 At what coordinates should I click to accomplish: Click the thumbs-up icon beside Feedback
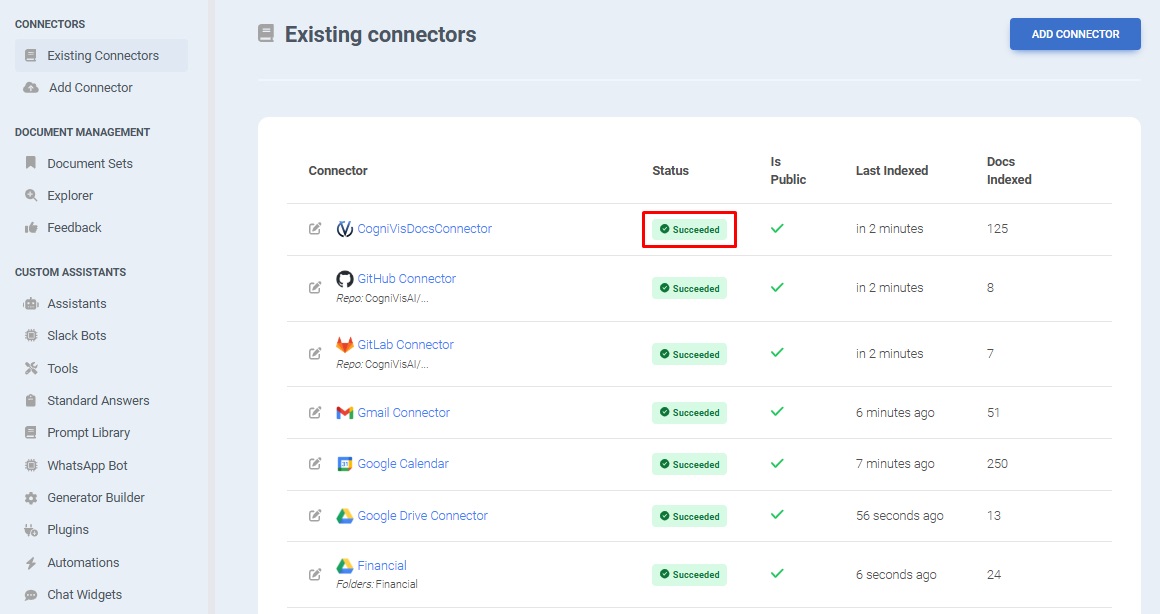coord(31,228)
